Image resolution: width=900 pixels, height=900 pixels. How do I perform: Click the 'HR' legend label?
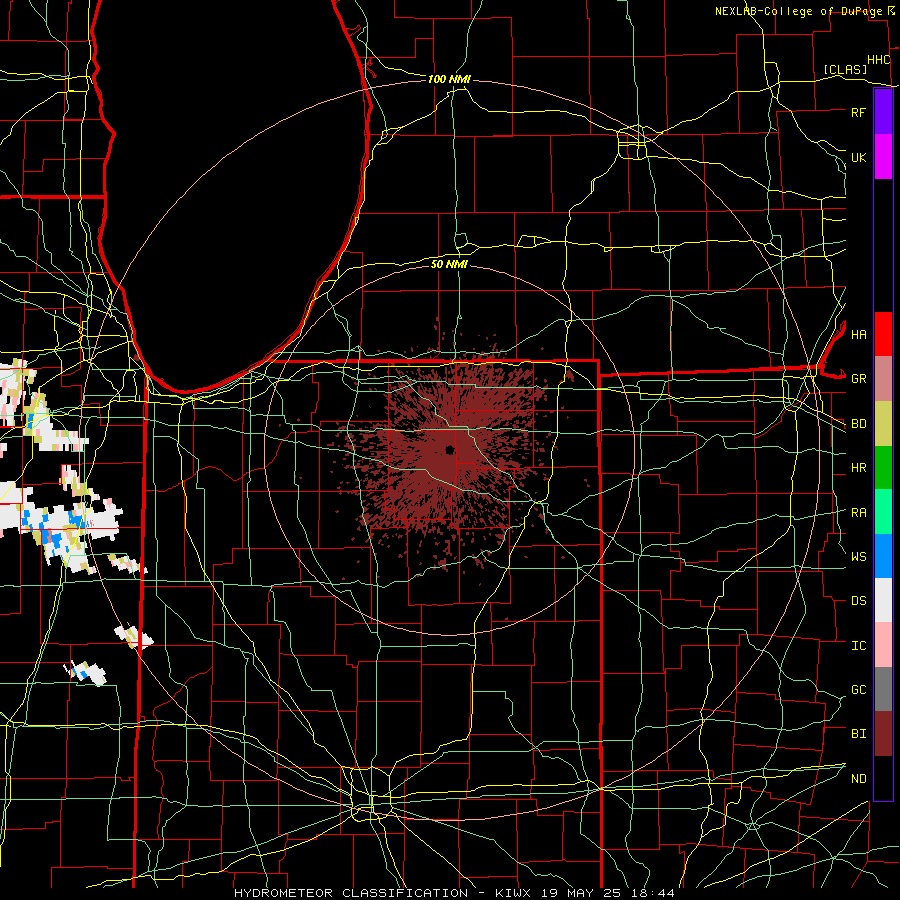[858, 468]
